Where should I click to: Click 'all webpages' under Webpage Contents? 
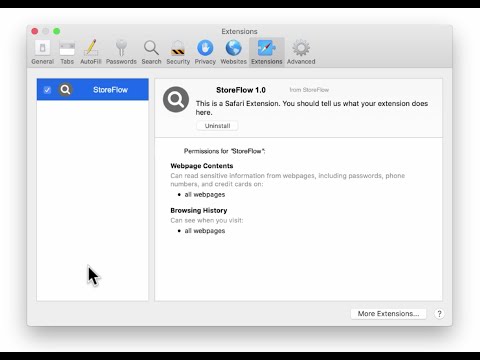(205, 194)
